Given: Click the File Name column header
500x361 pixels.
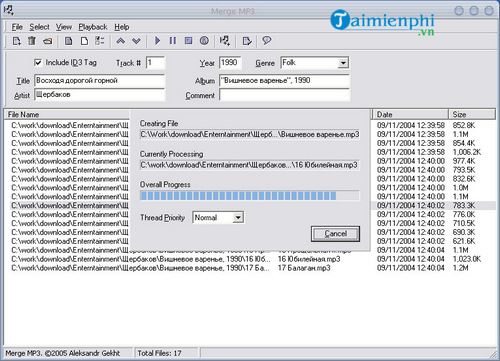Looking at the screenshot, I should (67, 114).
